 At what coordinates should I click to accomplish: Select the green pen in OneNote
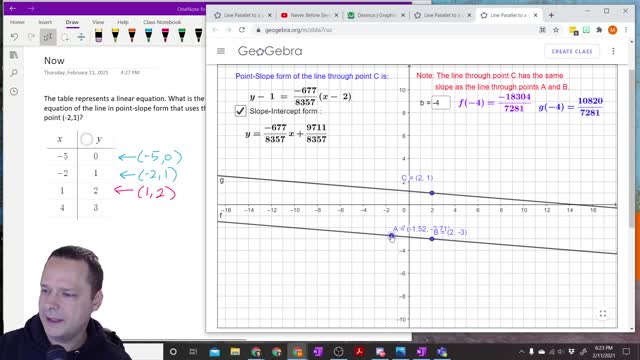point(182,36)
